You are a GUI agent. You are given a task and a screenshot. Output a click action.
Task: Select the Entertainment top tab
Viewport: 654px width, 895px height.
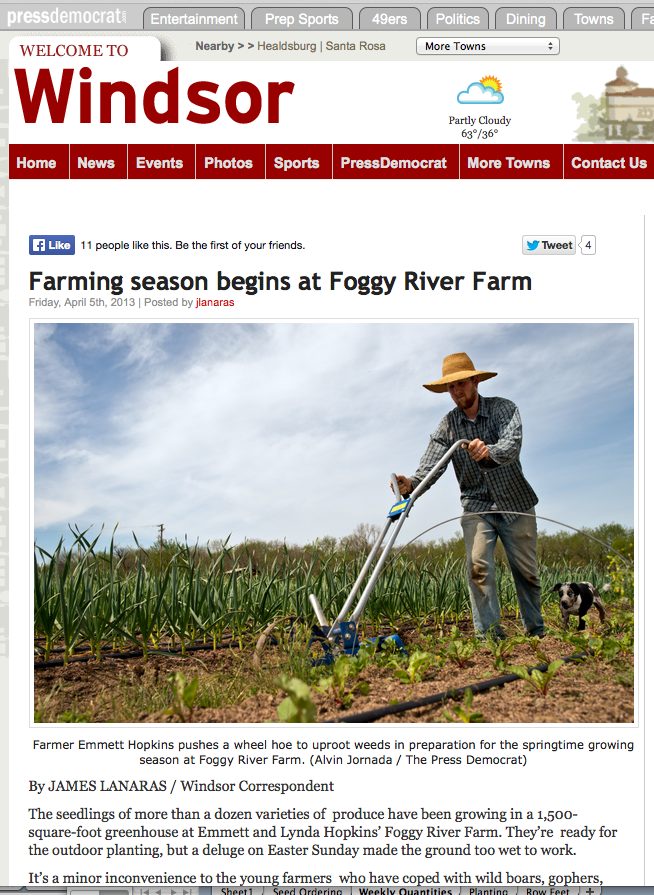pyautogui.click(x=193, y=19)
